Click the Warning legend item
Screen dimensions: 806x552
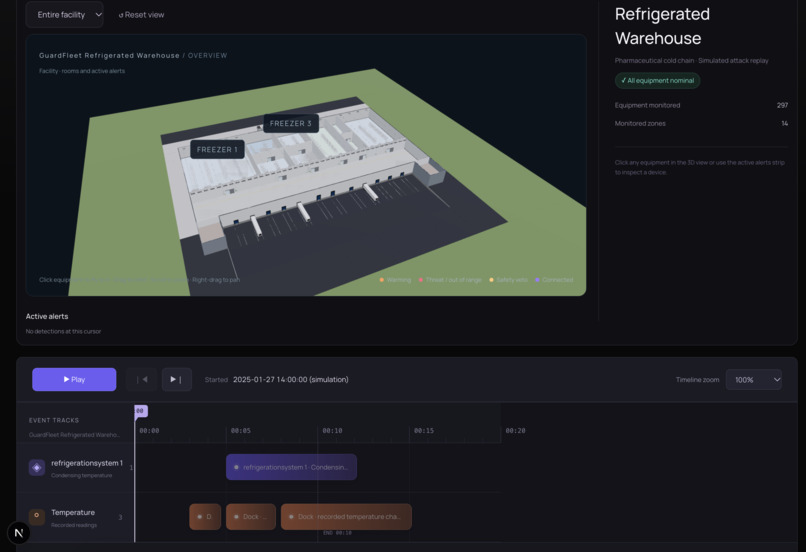pos(395,280)
